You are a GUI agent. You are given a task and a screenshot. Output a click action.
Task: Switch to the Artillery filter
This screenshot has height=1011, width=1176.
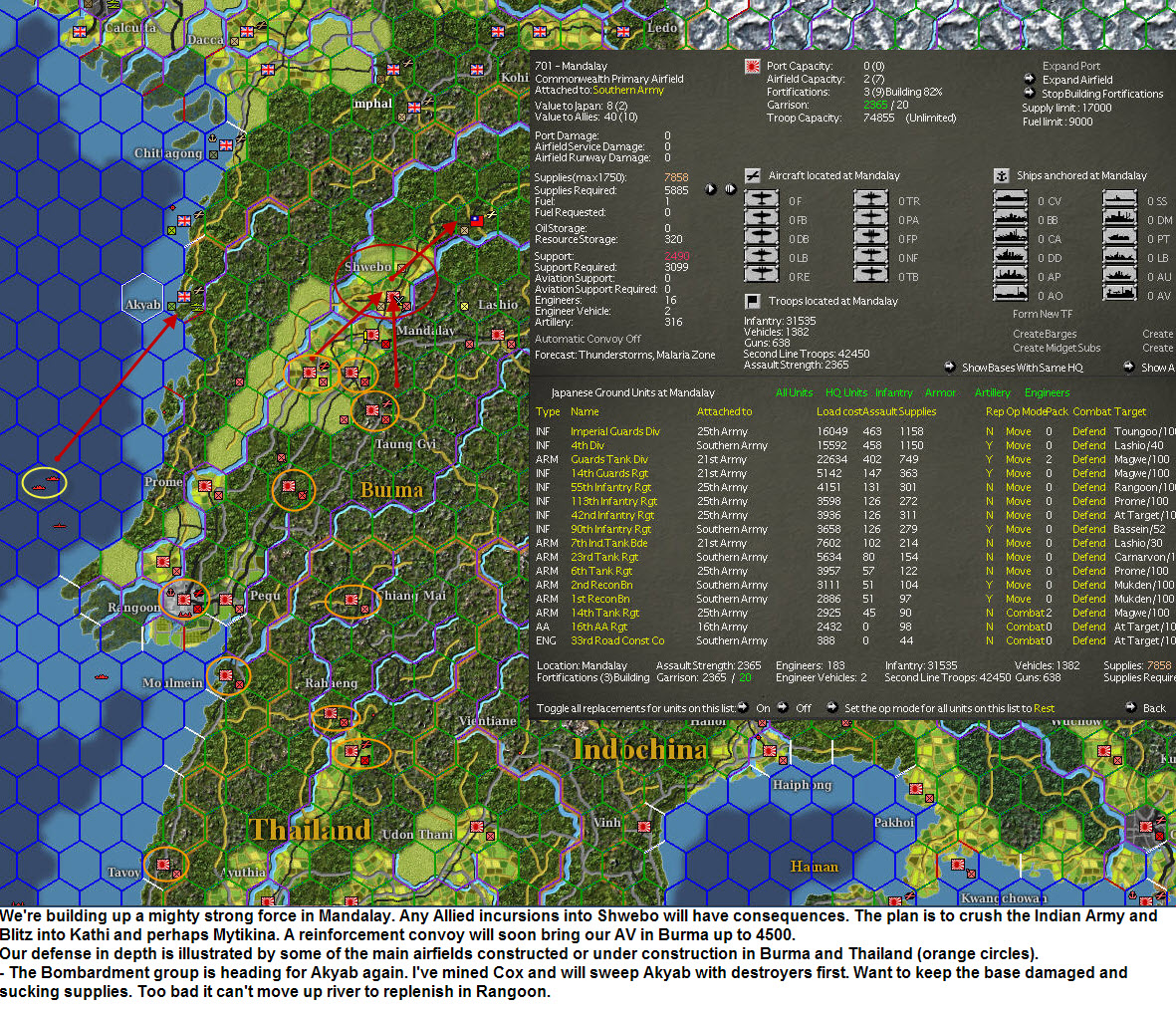point(992,392)
